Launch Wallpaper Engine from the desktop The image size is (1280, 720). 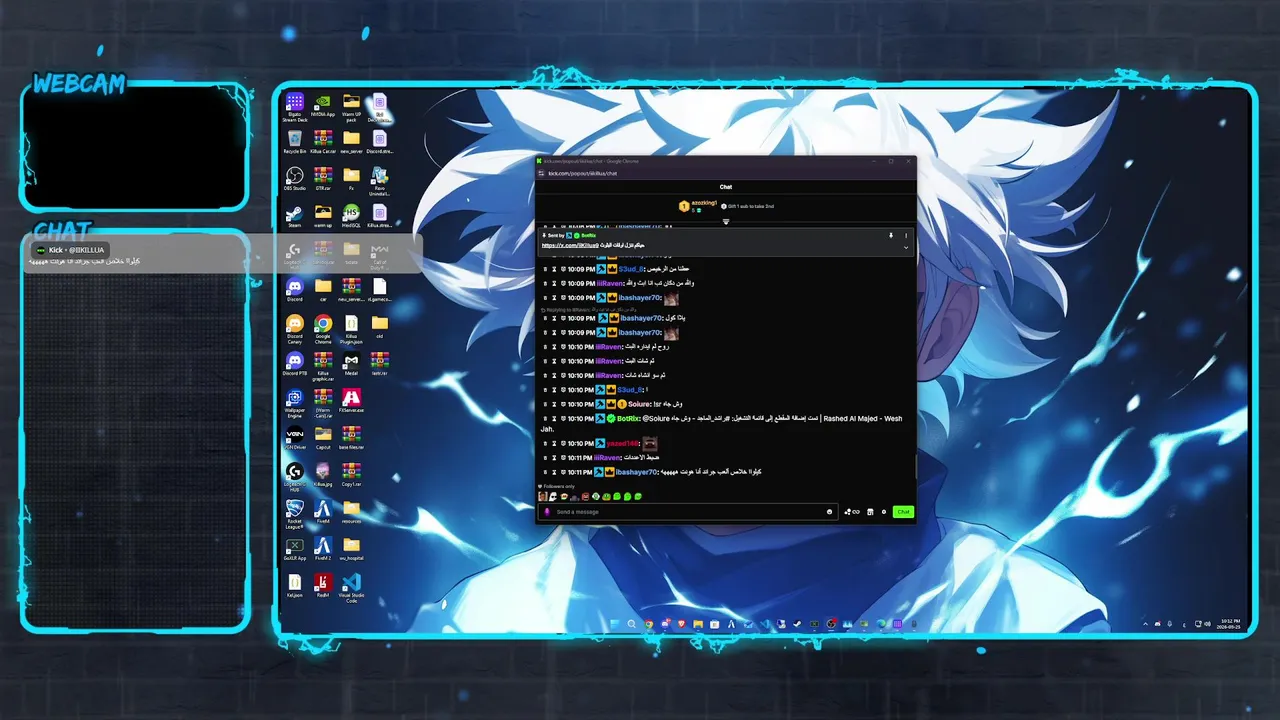tap(295, 403)
